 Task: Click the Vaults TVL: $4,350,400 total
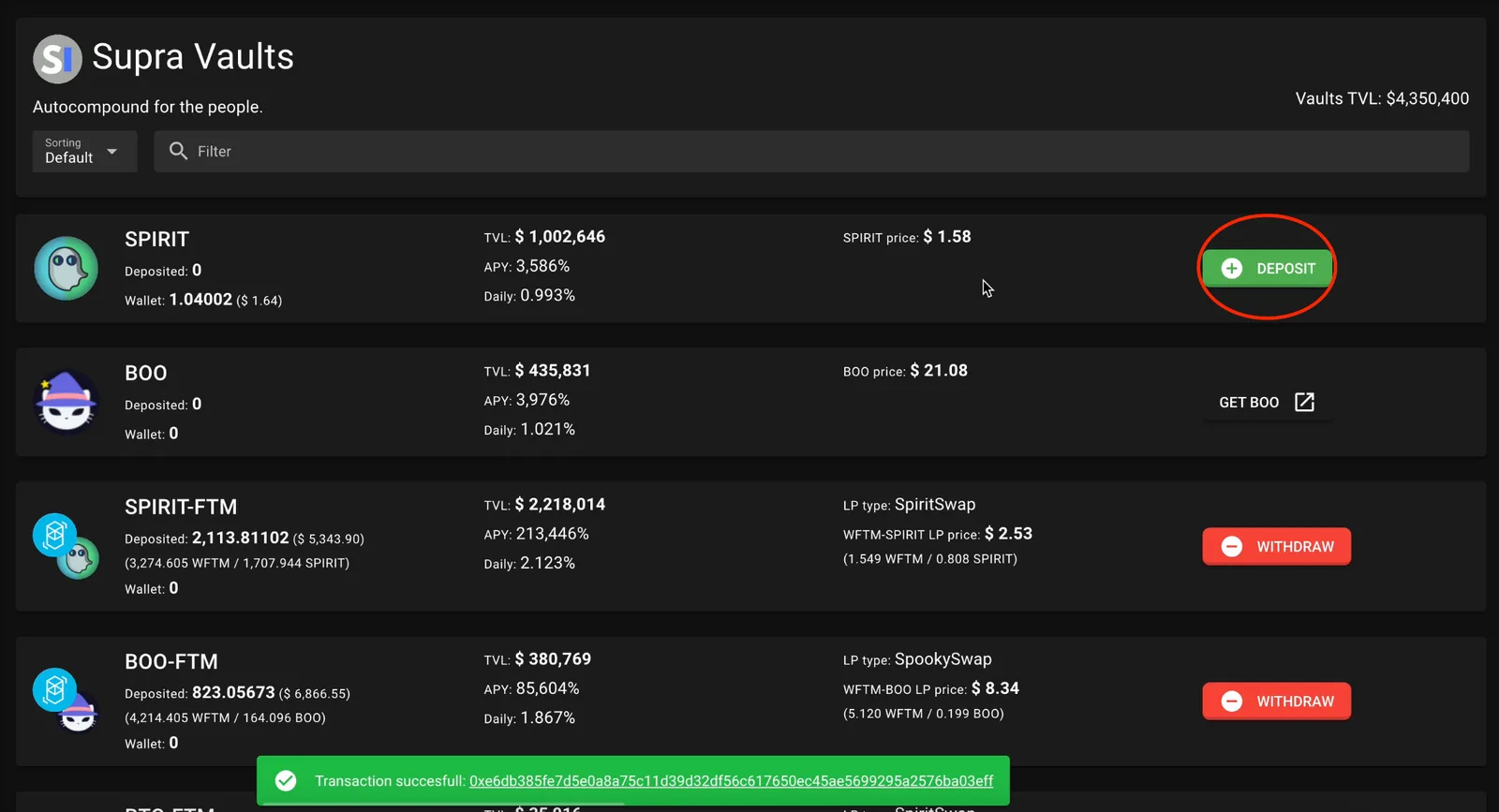[x=1382, y=98]
